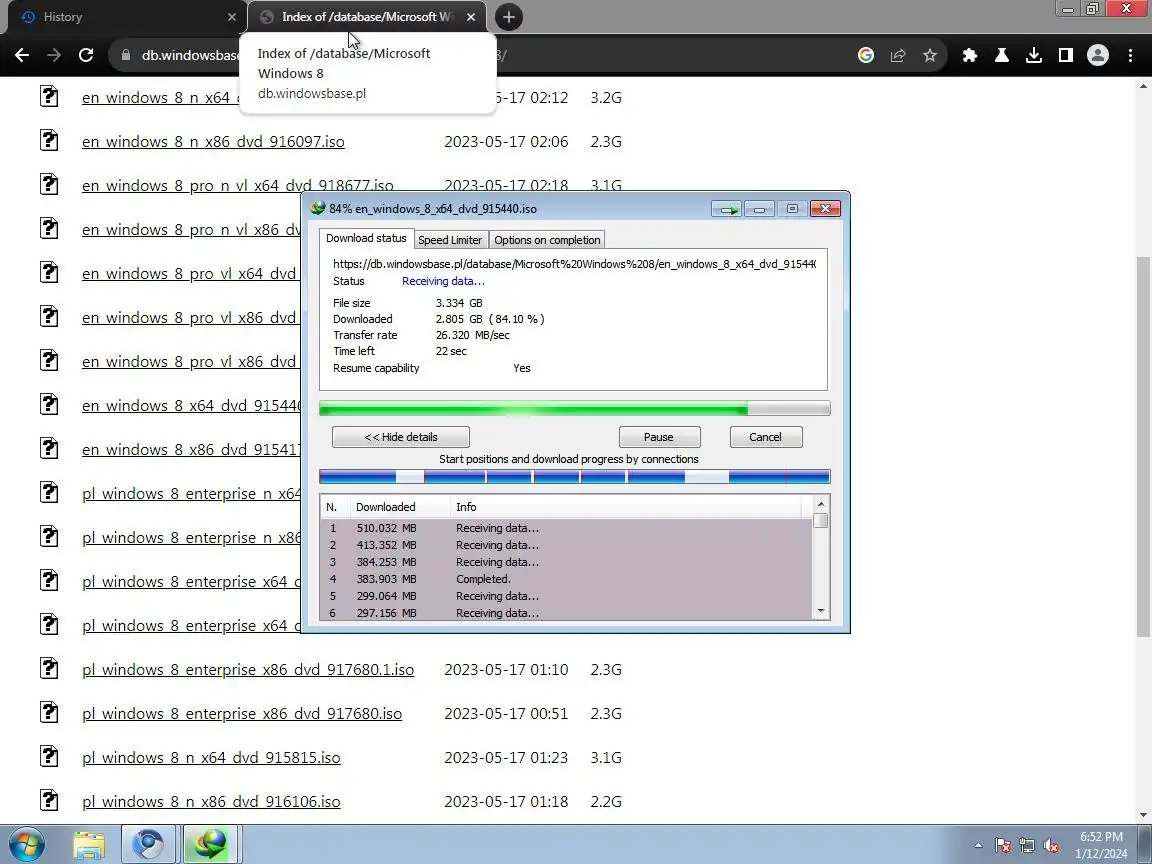Click the IDM tray toggle arrow button in dialog title

tap(727, 209)
